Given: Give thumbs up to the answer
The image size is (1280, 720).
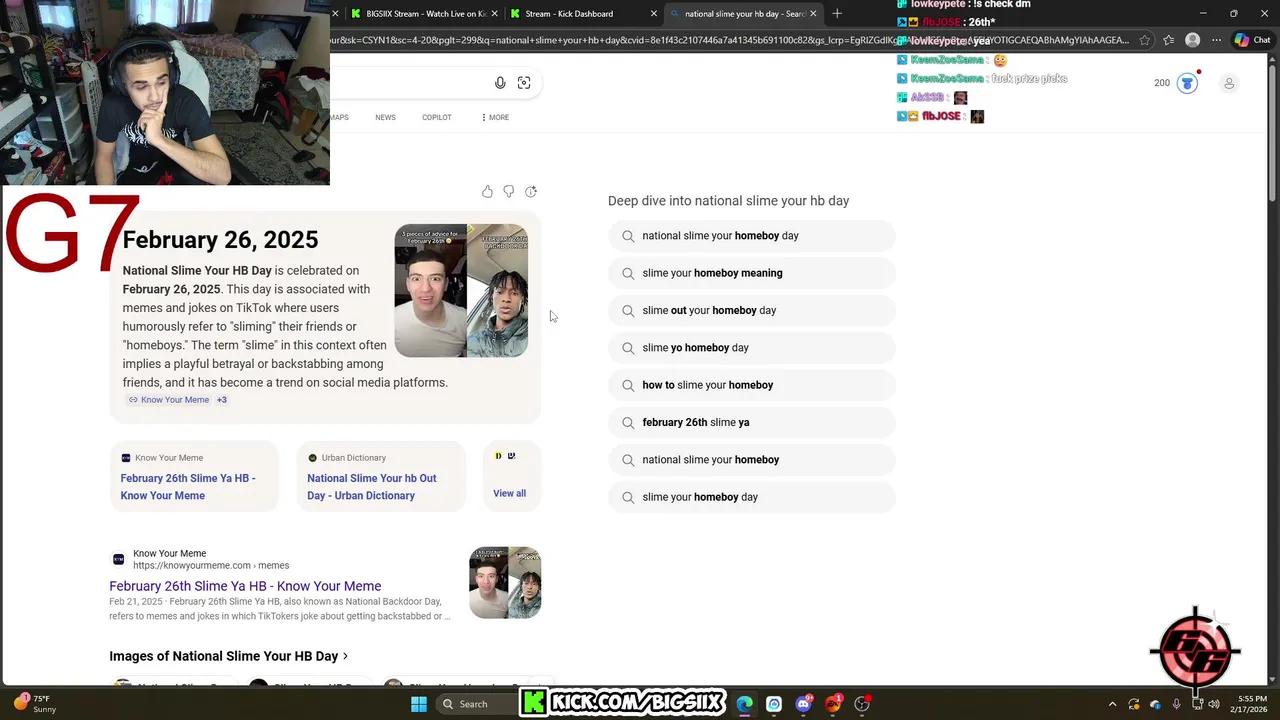Looking at the screenshot, I should [x=487, y=191].
